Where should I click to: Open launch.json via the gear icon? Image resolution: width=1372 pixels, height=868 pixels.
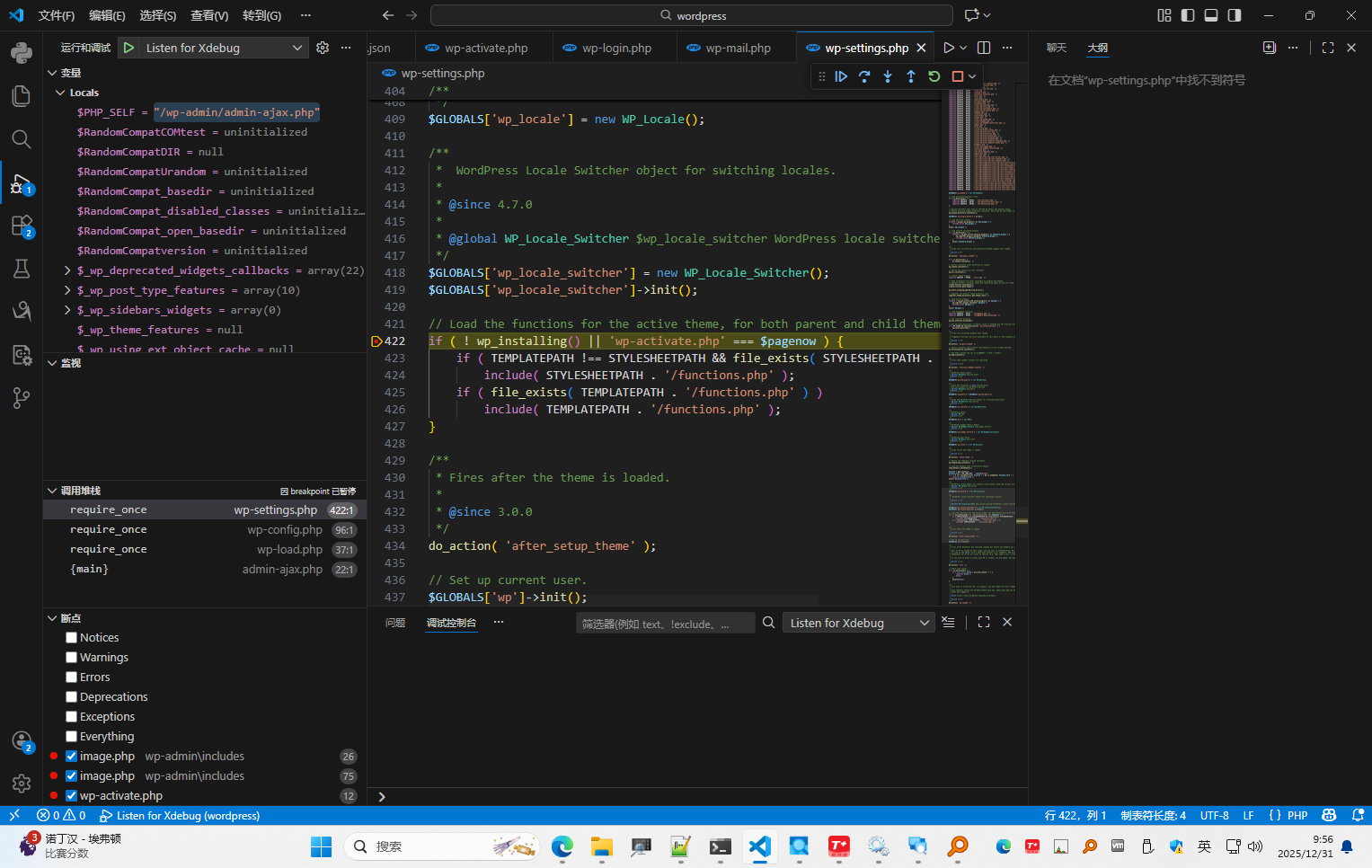pyautogui.click(x=323, y=48)
